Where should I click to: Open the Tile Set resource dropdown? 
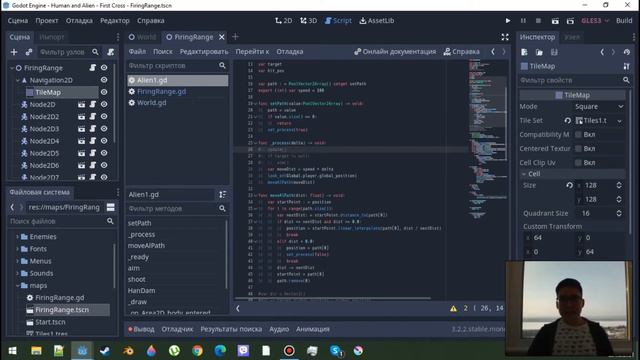tap(620, 121)
